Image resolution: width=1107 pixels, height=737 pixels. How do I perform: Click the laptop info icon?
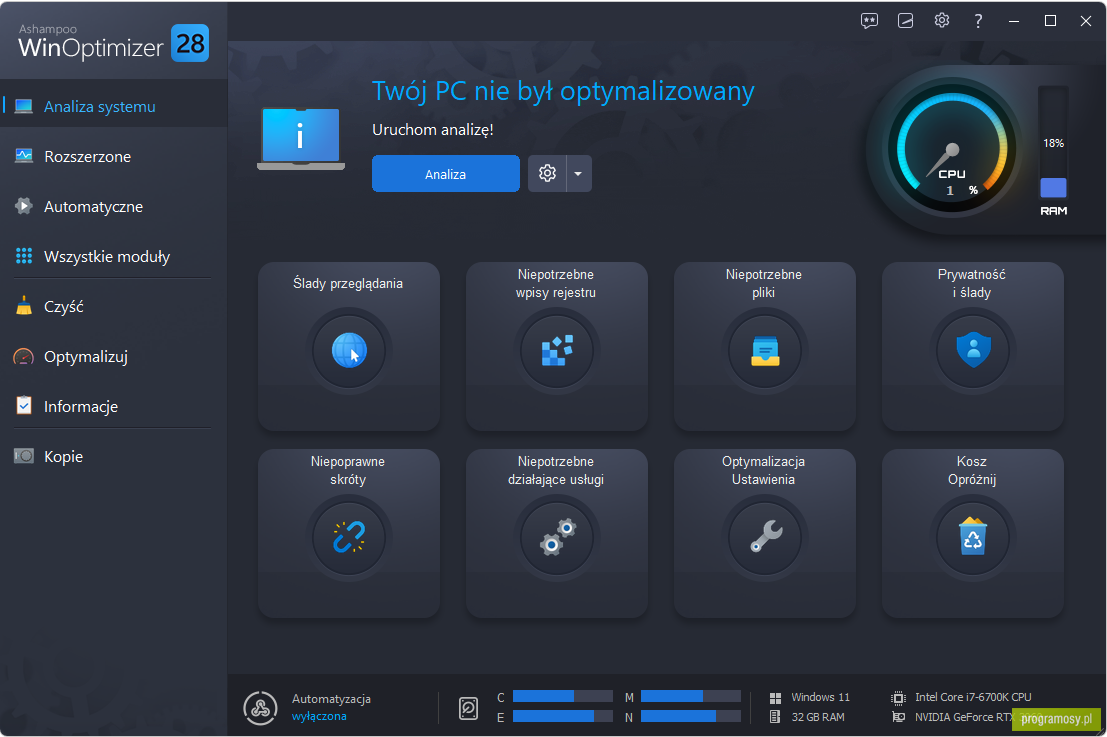(x=301, y=138)
